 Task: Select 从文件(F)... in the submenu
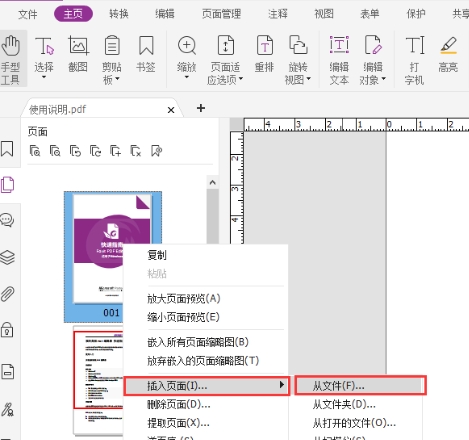[x=360, y=386]
